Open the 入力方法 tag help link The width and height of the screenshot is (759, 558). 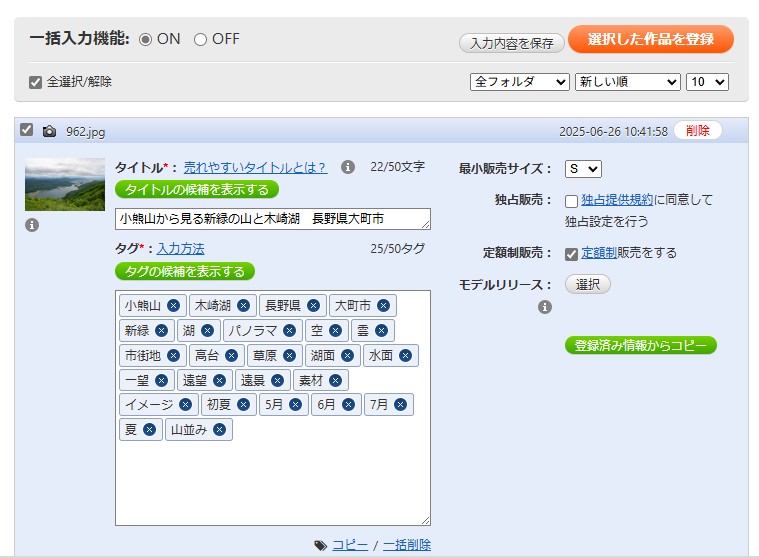coord(181,249)
